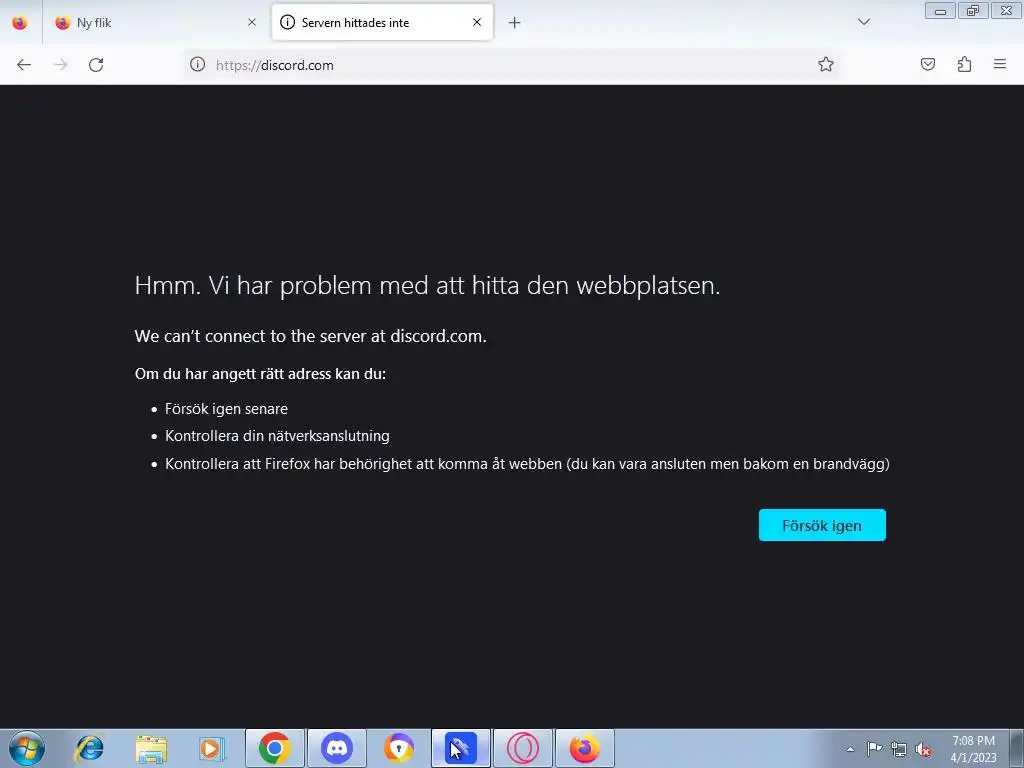Close the Servern hittades inte tab
The image size is (1024, 768).
(x=477, y=23)
